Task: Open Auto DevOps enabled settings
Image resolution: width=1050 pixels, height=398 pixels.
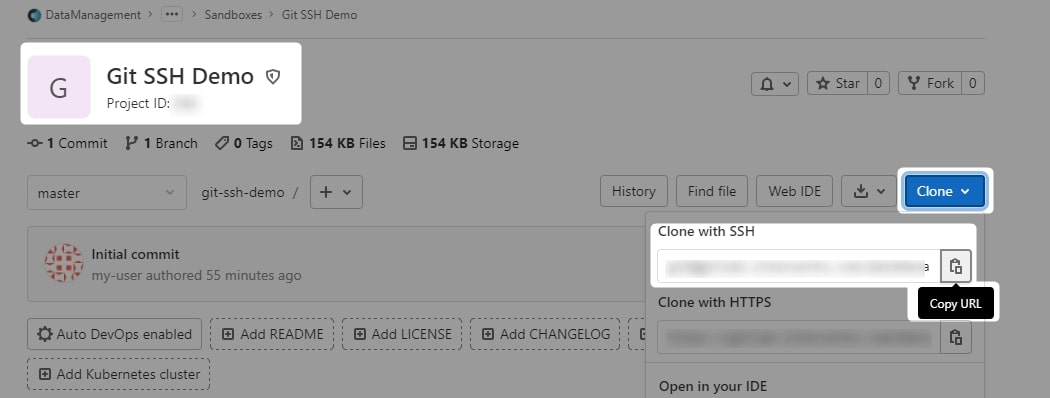Action: (115, 334)
